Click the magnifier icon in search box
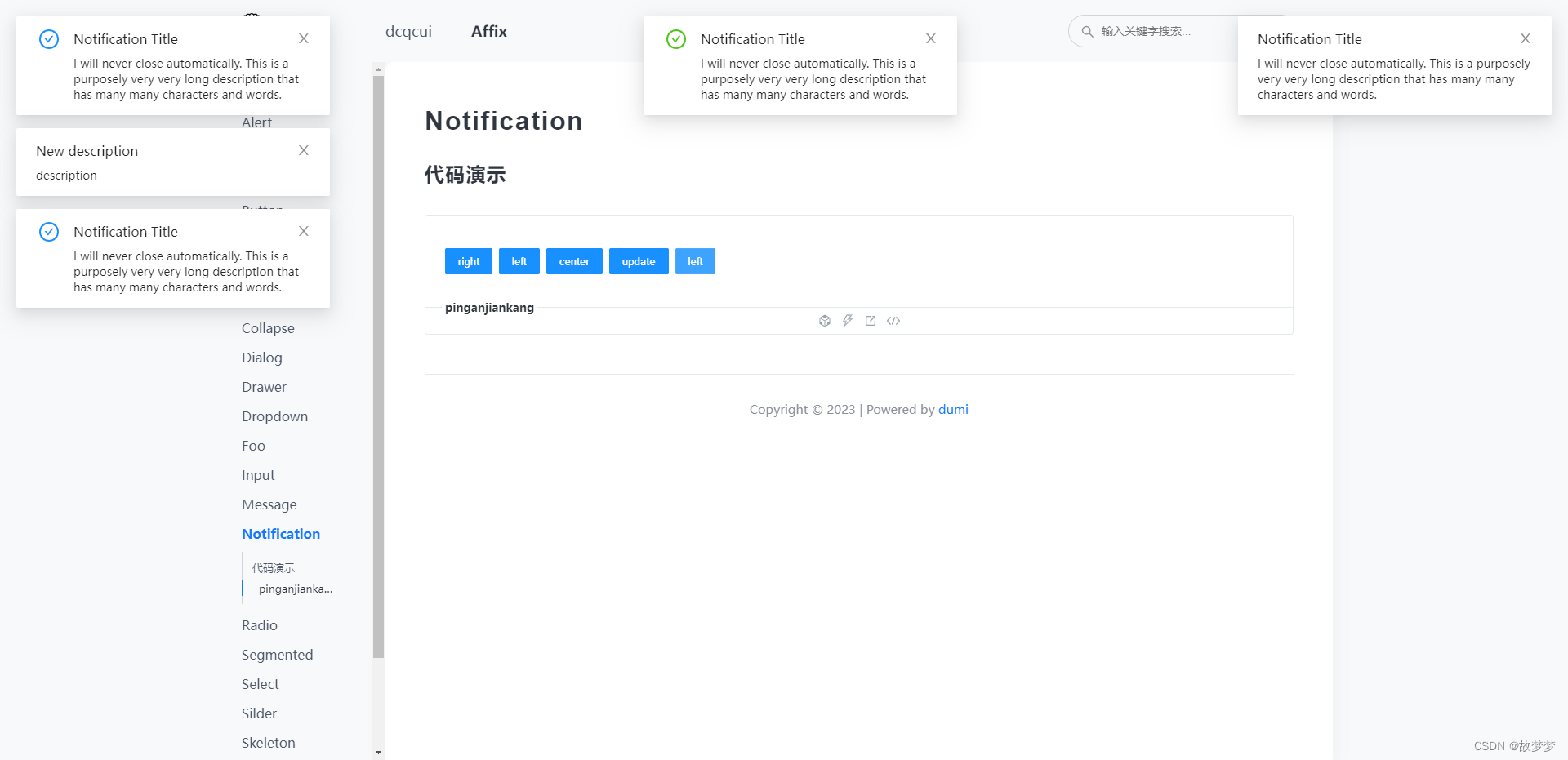 (x=1088, y=31)
